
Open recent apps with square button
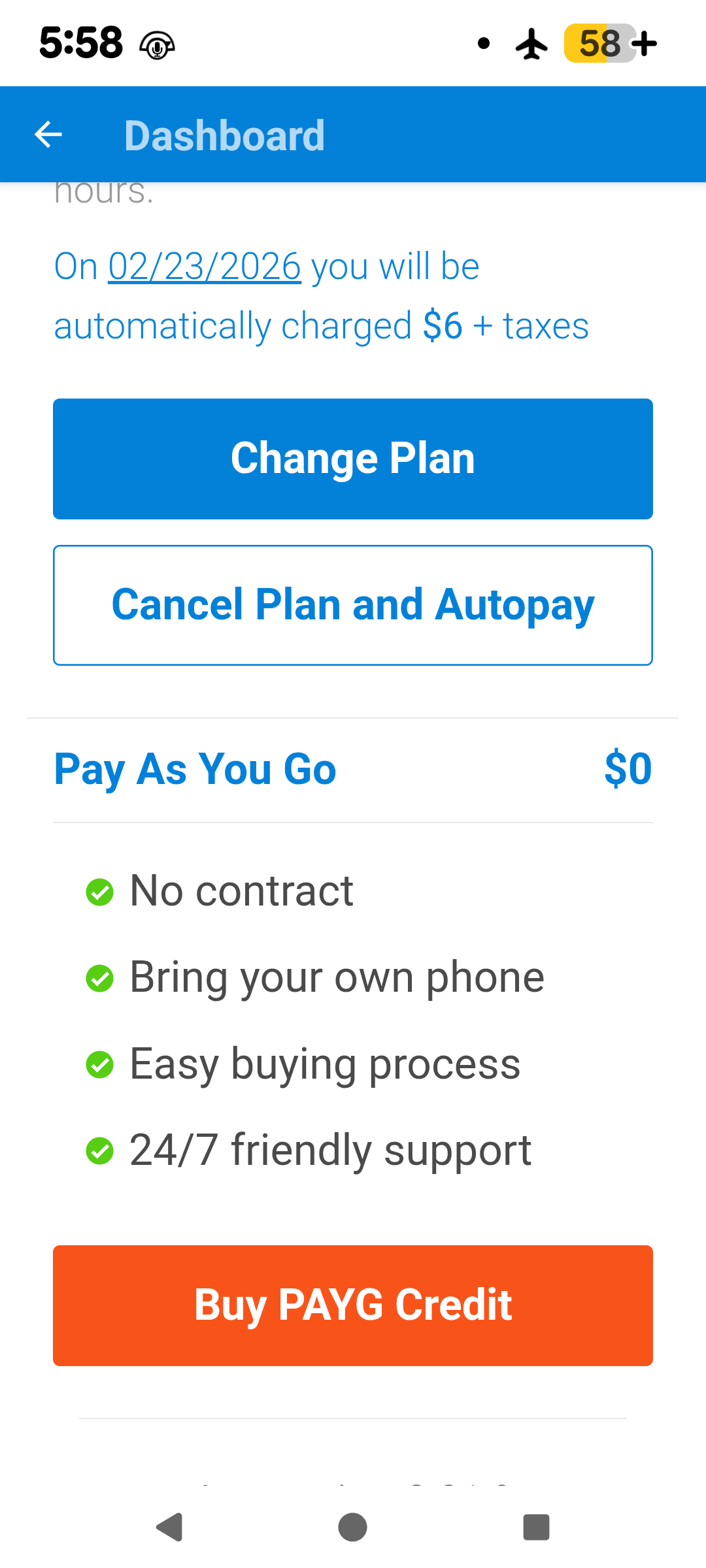click(536, 1527)
